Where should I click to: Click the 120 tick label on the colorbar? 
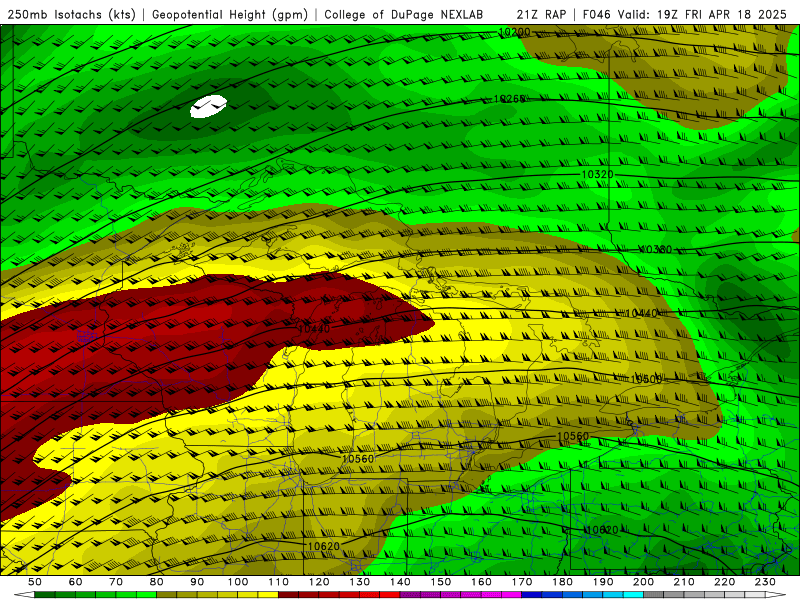[x=319, y=582]
